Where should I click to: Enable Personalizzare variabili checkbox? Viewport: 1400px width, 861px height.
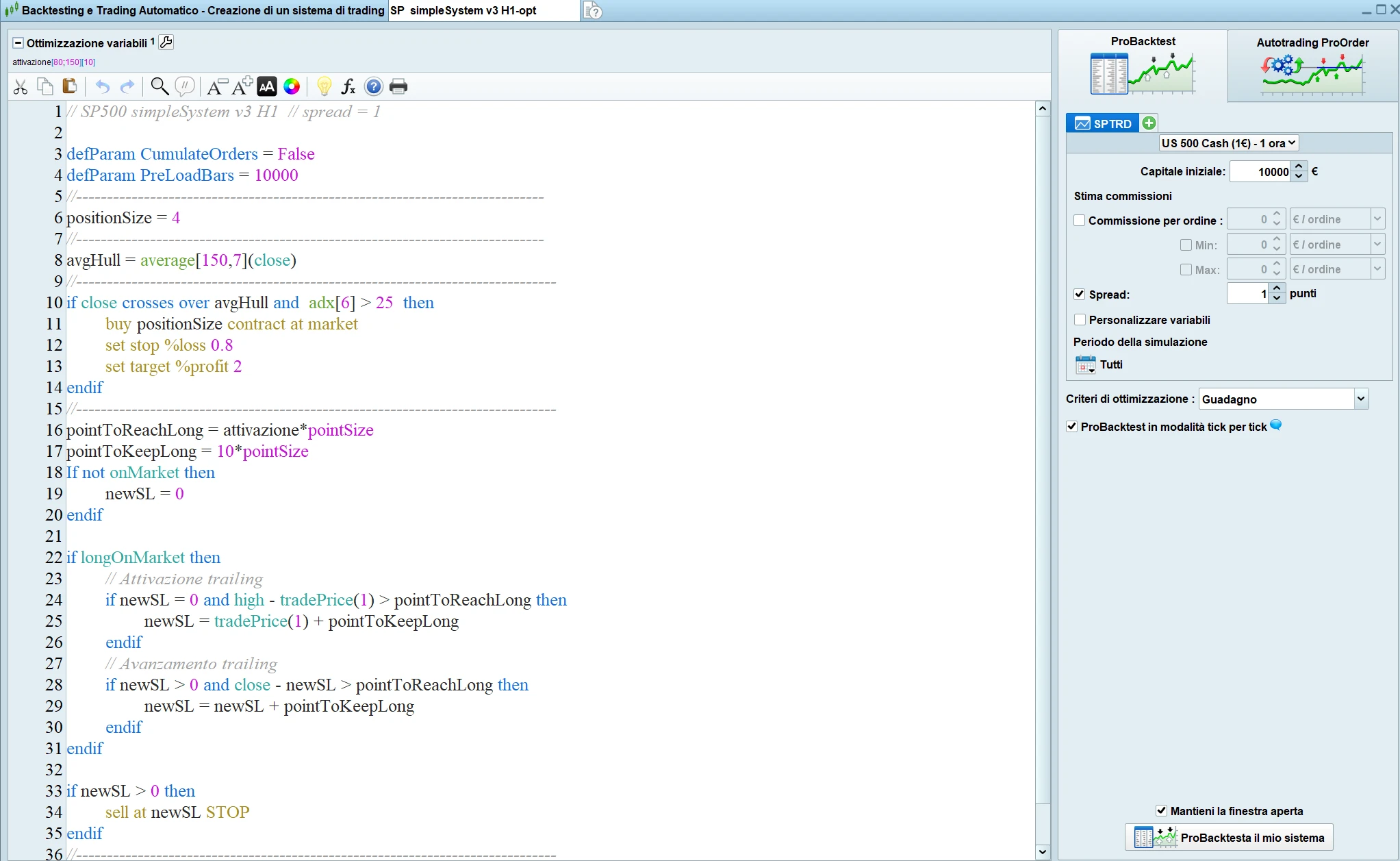tap(1080, 319)
